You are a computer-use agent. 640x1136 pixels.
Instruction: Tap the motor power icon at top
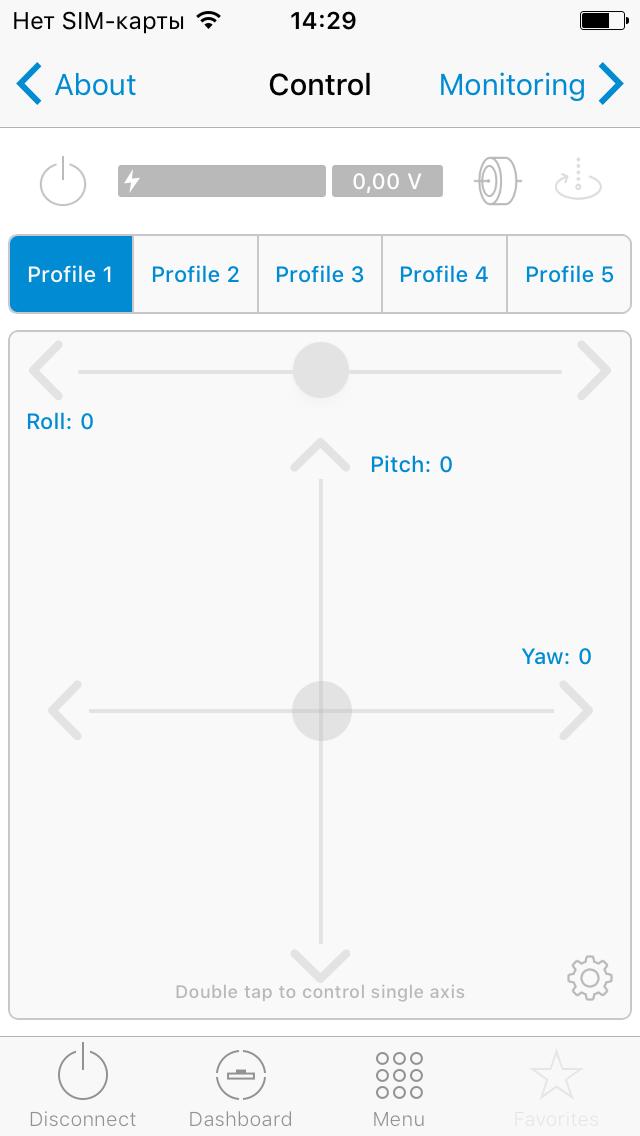(x=63, y=182)
